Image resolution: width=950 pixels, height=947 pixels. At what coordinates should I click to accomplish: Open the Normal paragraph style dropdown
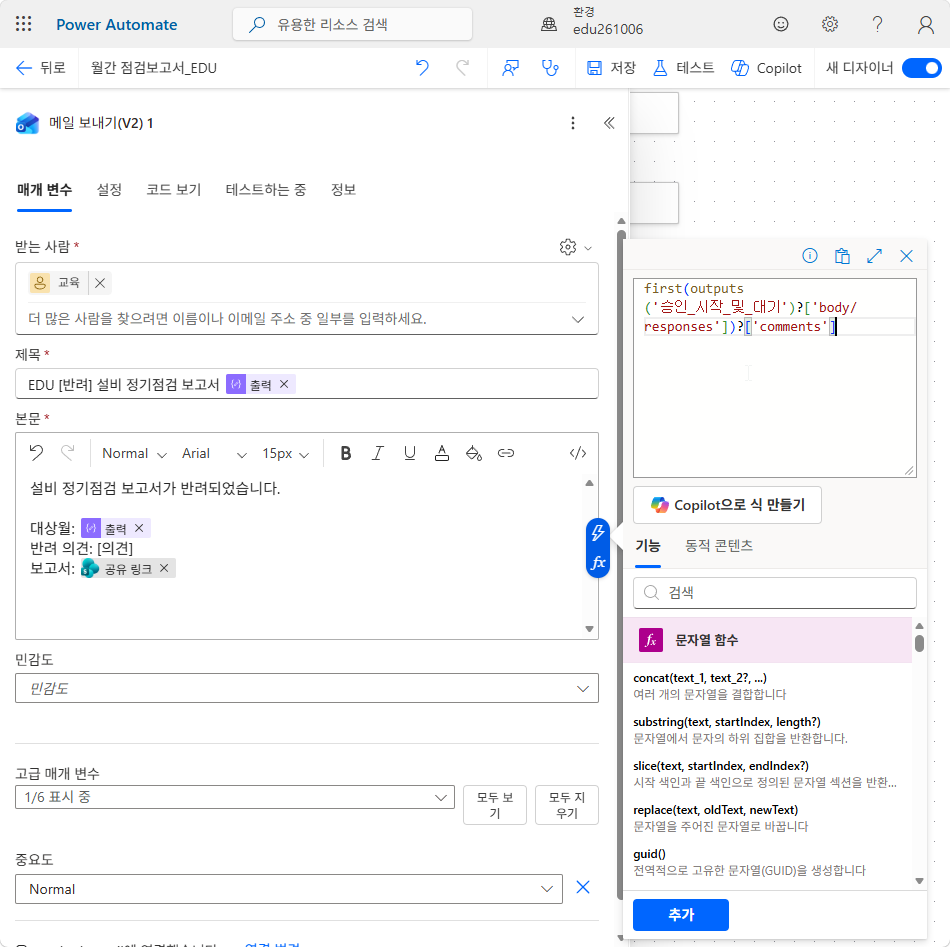(135, 453)
